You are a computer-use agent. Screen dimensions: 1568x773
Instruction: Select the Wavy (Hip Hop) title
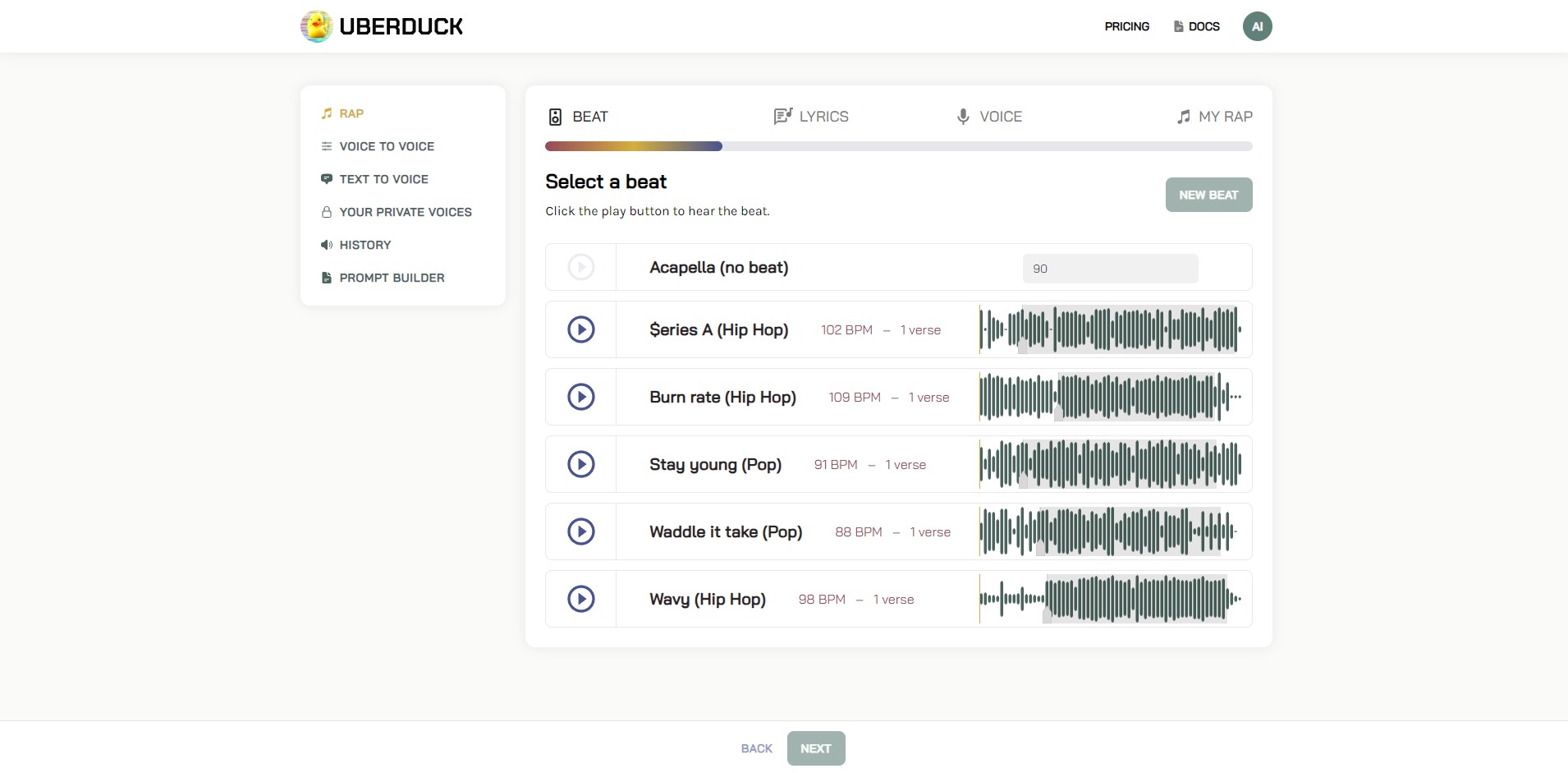708,600
